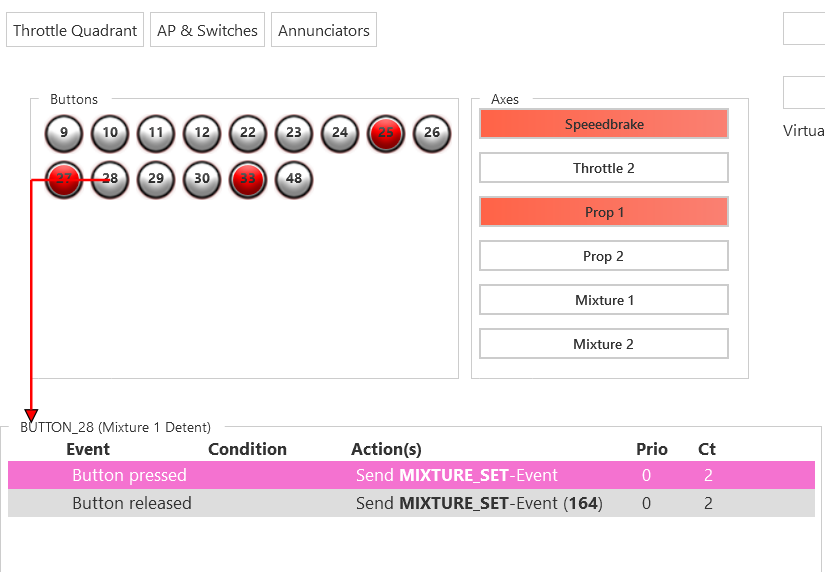
Task: Click the Mixture 2 axis button
Action: 604,344
